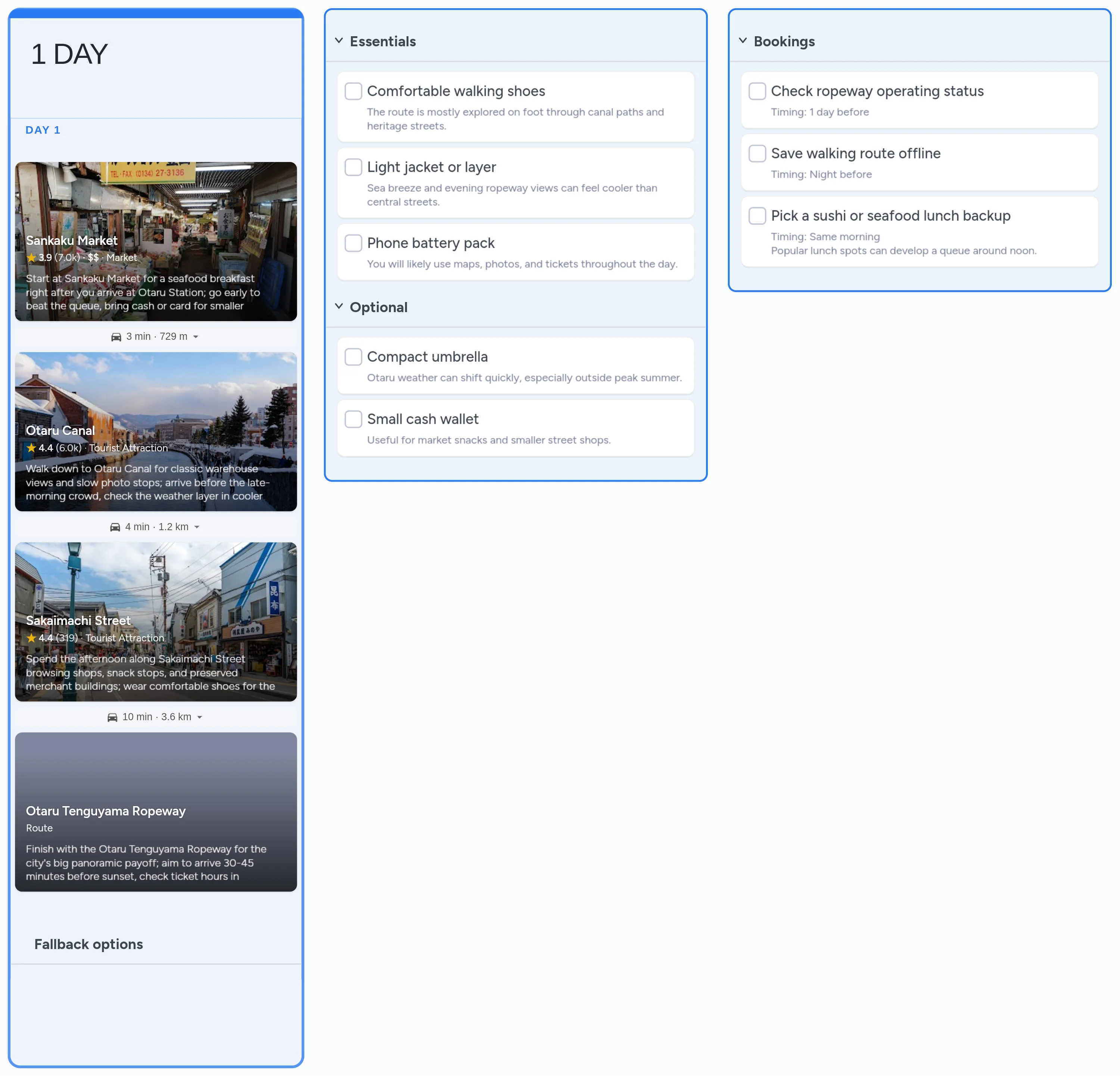Collapse Bookings section via chevron
Screen dimensions: 1120x1076
point(743,41)
